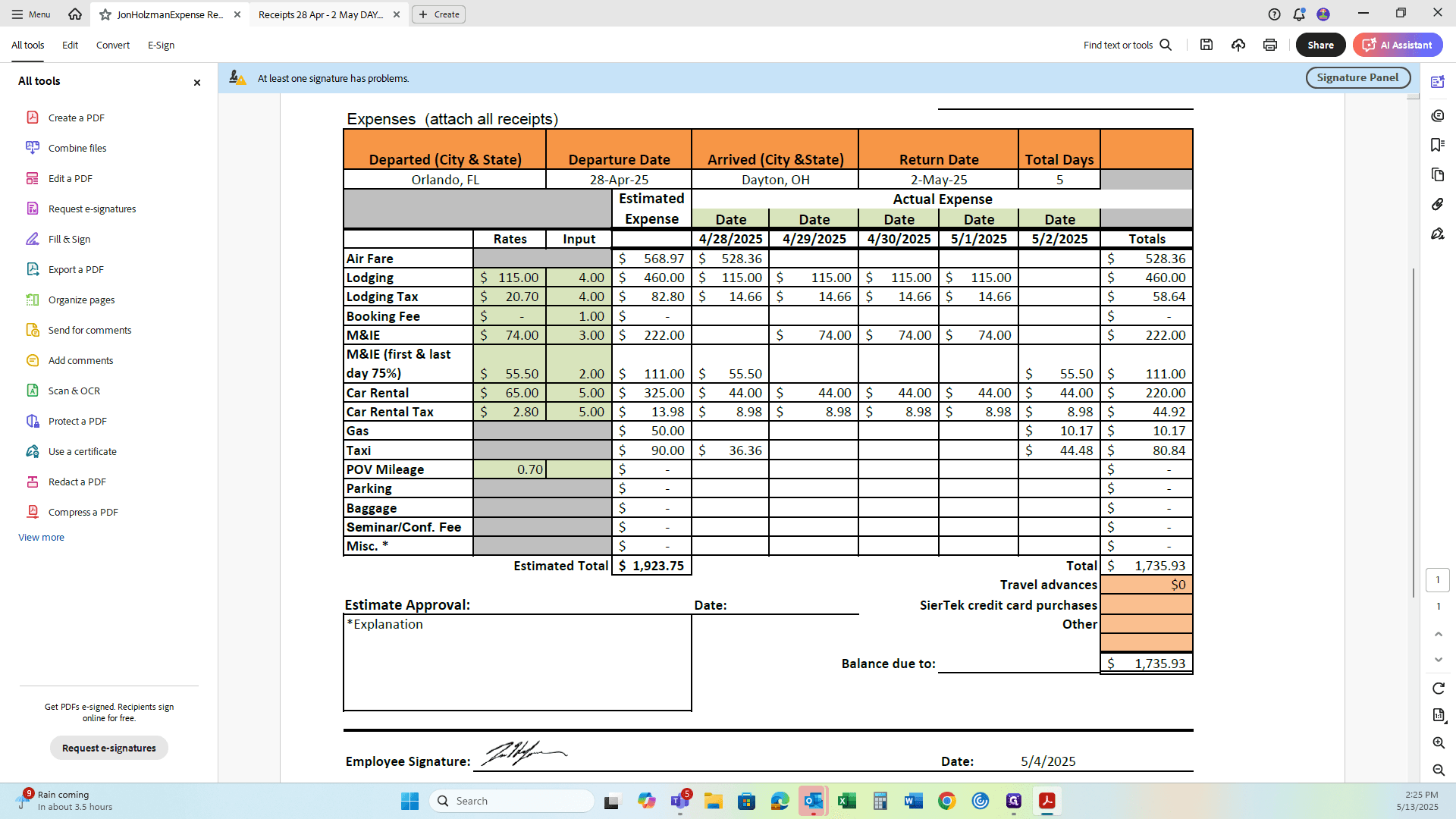Select Use a certificate tool
This screenshot has width=1456, height=819.
click(x=82, y=451)
